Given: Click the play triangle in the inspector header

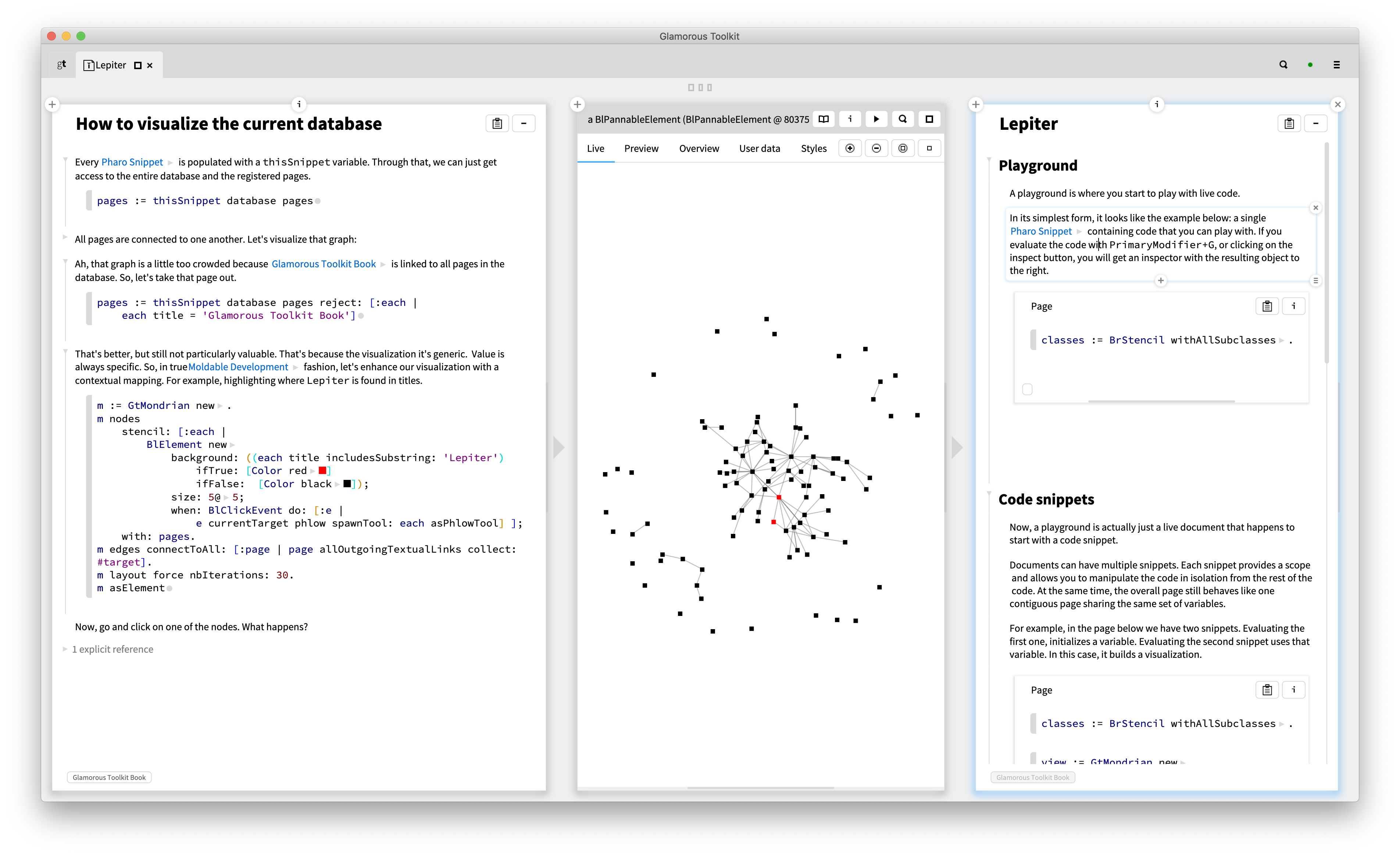Looking at the screenshot, I should (x=876, y=119).
